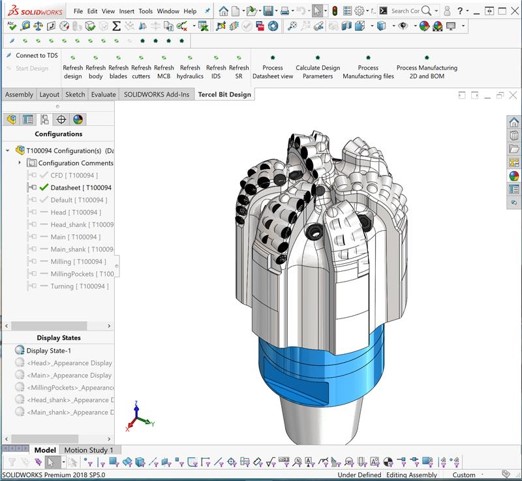Open the ConfigurationManager tab icon
Image resolution: width=522 pixels, height=481 pixels.
point(44,119)
